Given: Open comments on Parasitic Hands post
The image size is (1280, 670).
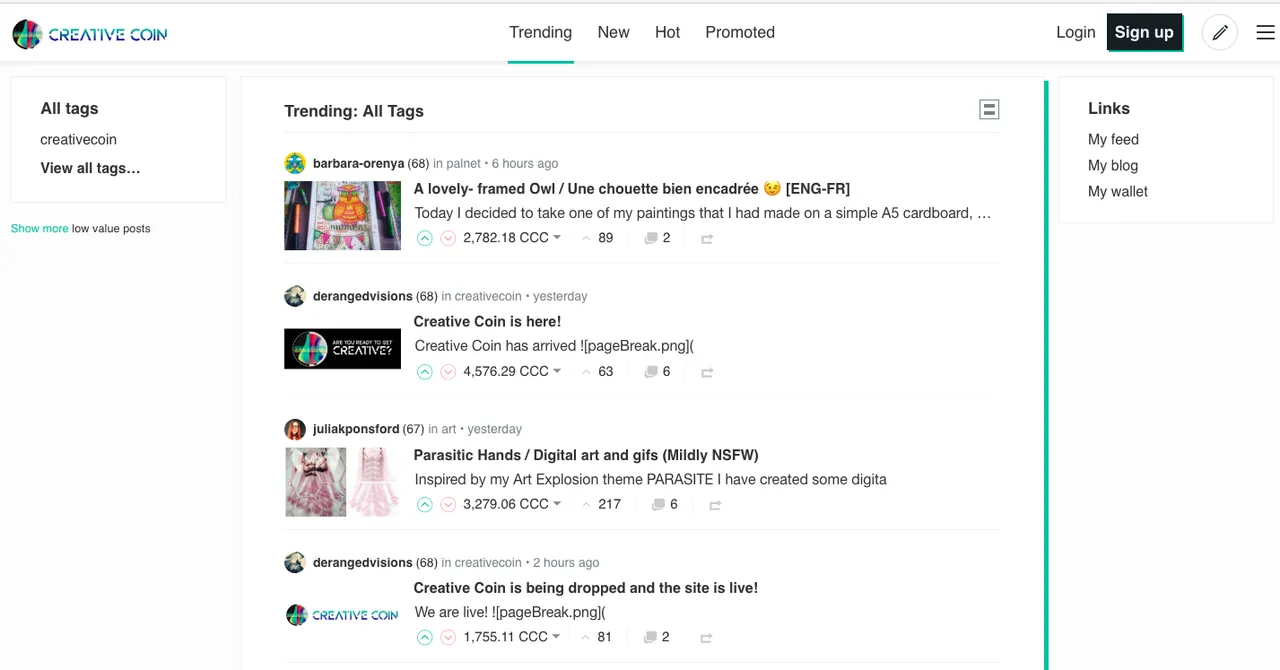Looking at the screenshot, I should (x=658, y=505).
